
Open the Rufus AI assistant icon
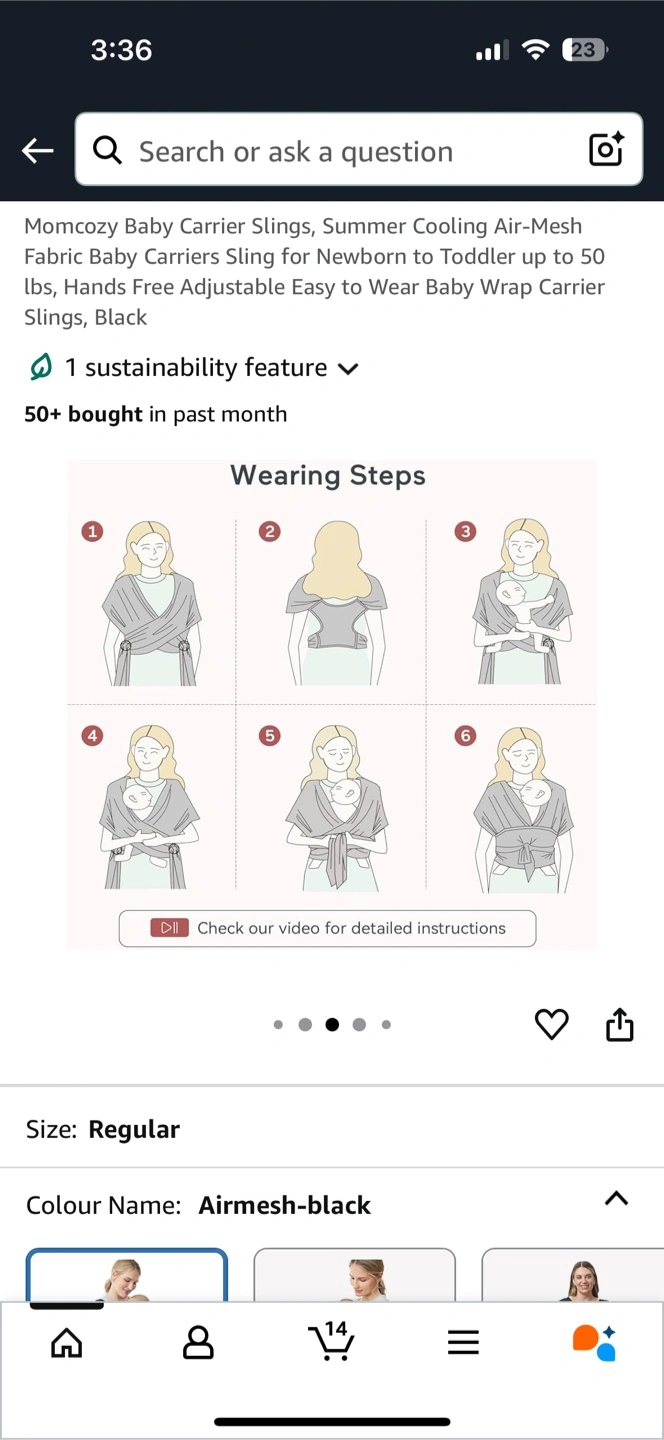(x=594, y=1343)
